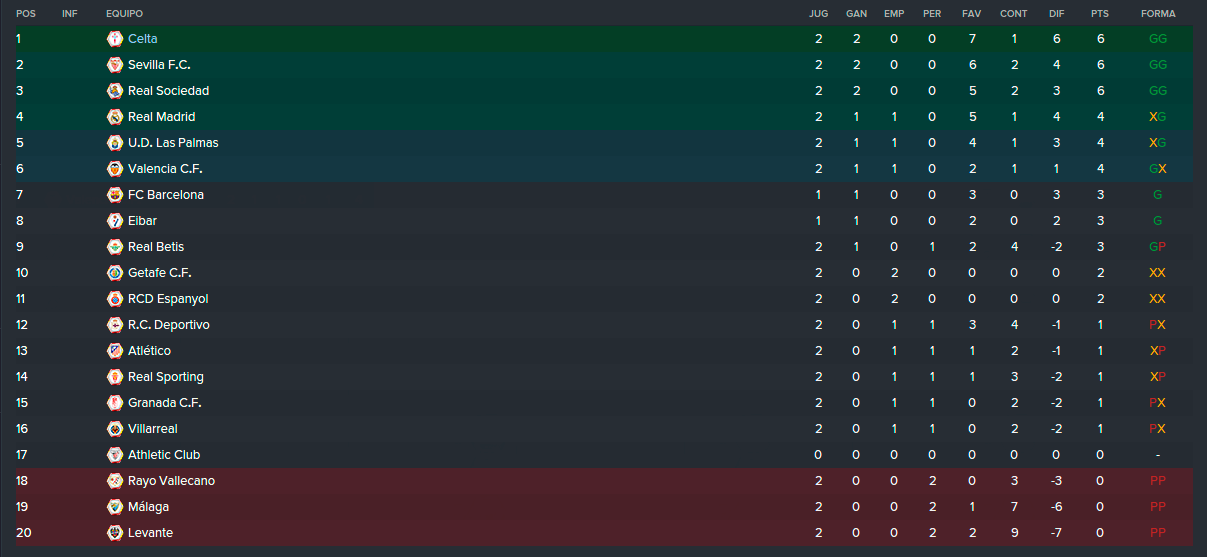
Task: Click the FORMA column header
Action: pos(1158,14)
